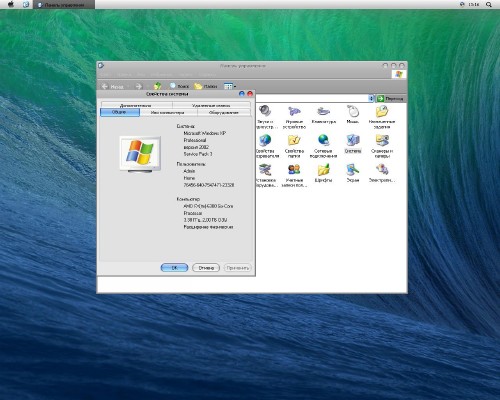Open Folder Options (Свойства папки)
The height and width of the screenshot is (400, 500).
point(294,146)
